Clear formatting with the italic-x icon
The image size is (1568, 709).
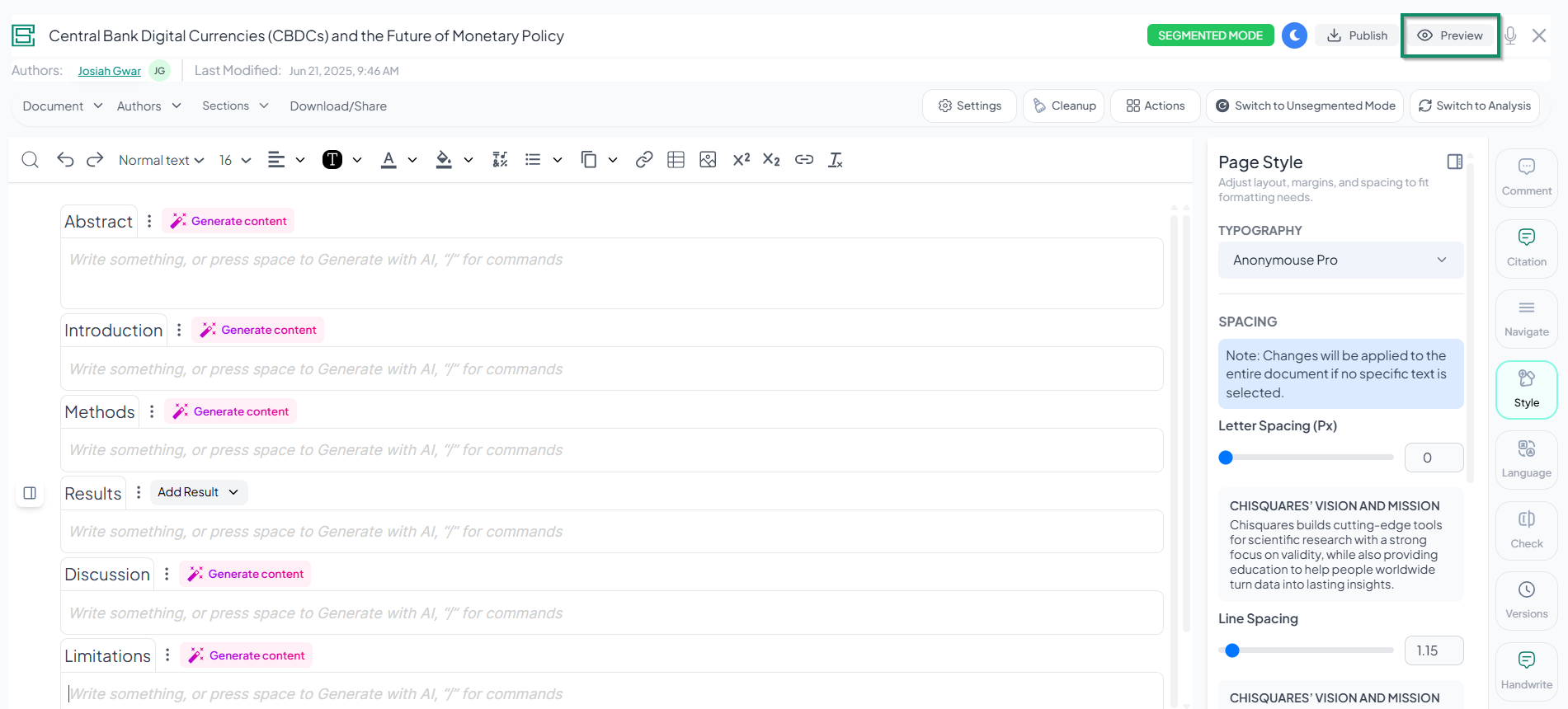point(836,160)
